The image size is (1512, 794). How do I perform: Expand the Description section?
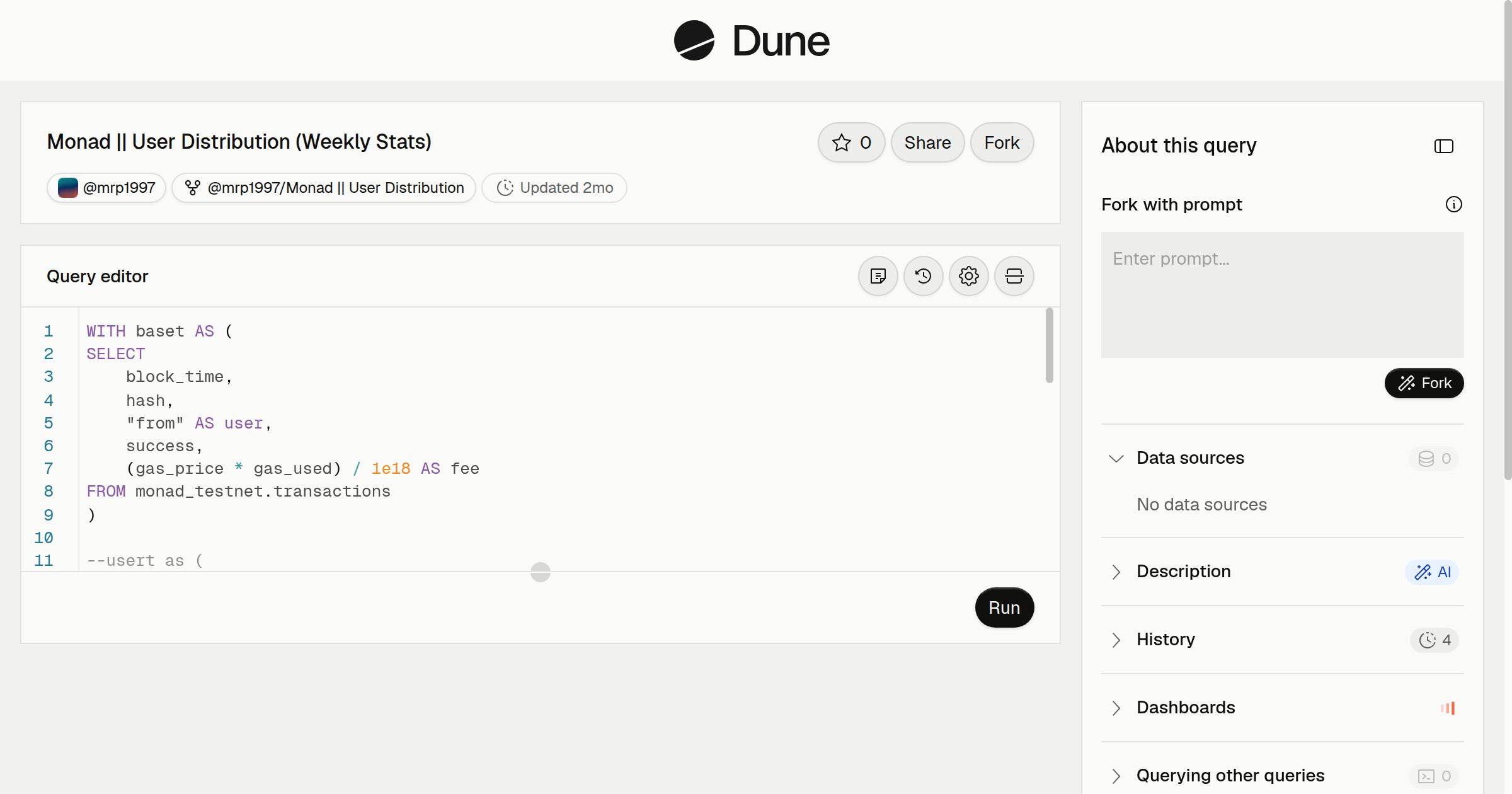coord(1116,572)
